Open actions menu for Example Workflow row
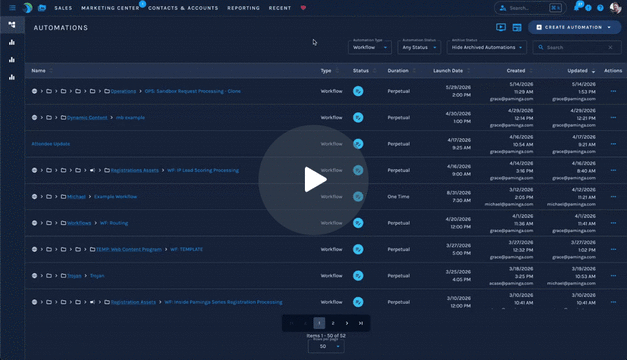The width and height of the screenshot is (627, 360). tap(613, 197)
